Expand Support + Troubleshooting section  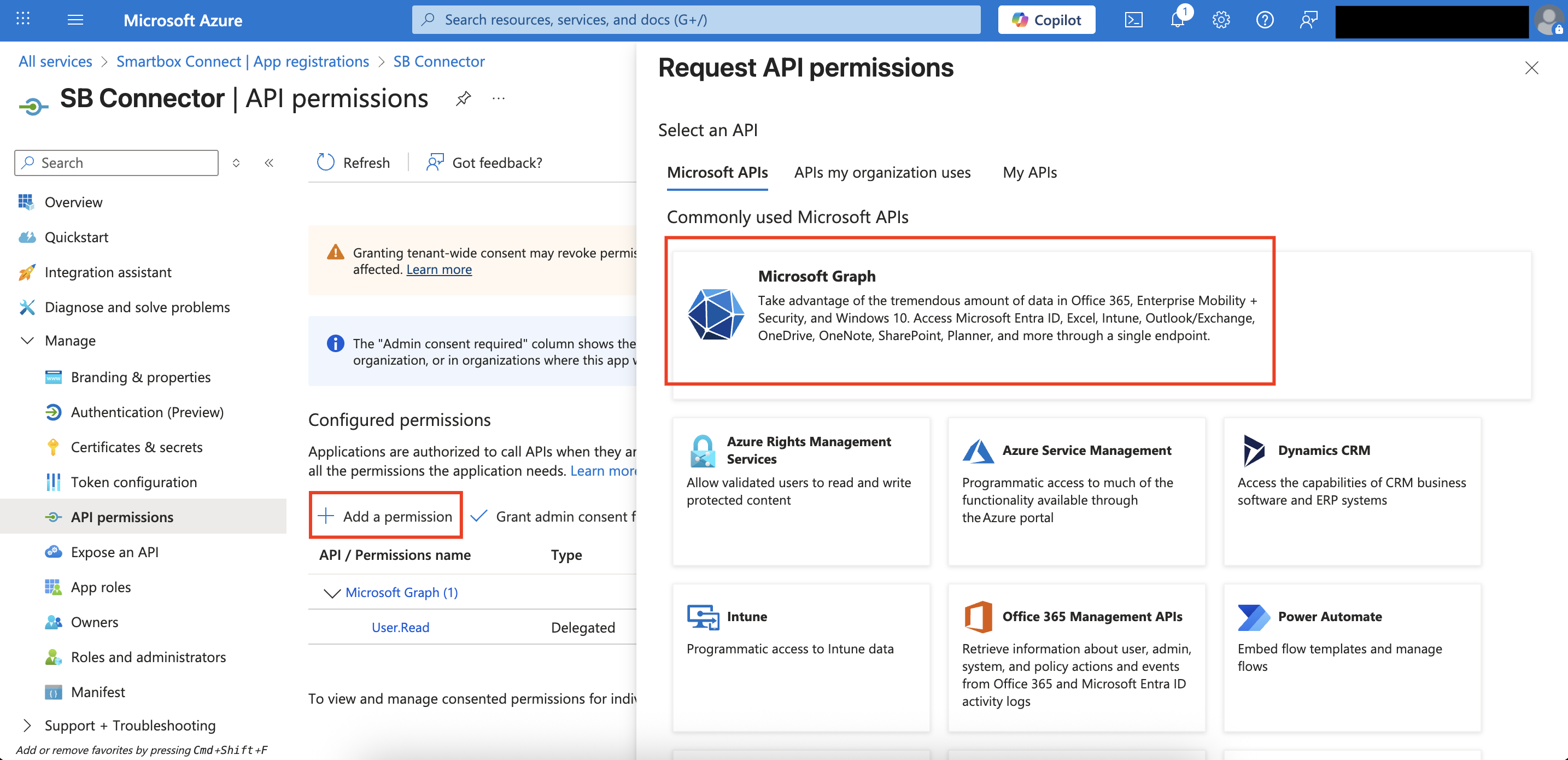[x=27, y=726]
